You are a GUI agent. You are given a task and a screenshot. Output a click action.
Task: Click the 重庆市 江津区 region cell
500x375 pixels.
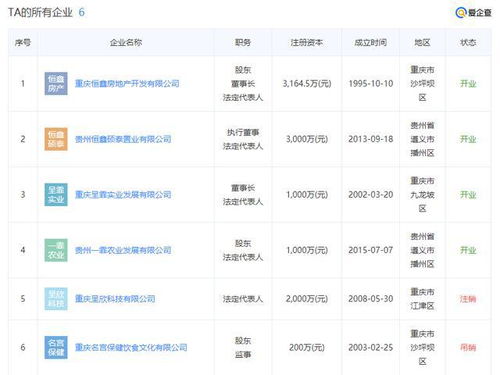422,299
